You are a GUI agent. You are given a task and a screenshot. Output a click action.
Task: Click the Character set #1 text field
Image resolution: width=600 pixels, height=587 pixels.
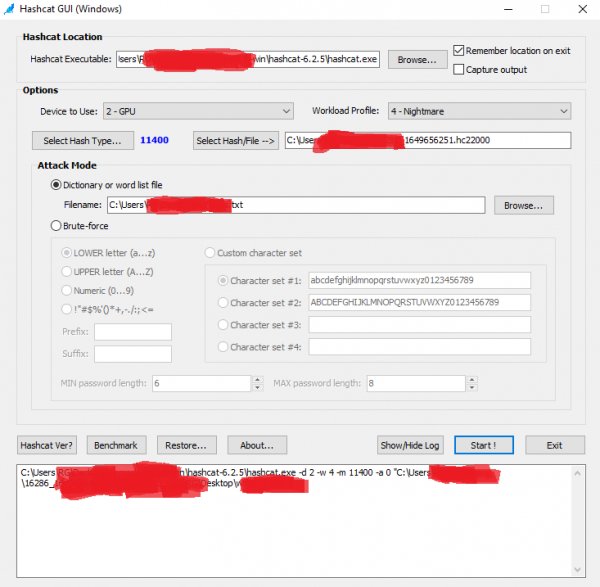pyautogui.click(x=419, y=280)
